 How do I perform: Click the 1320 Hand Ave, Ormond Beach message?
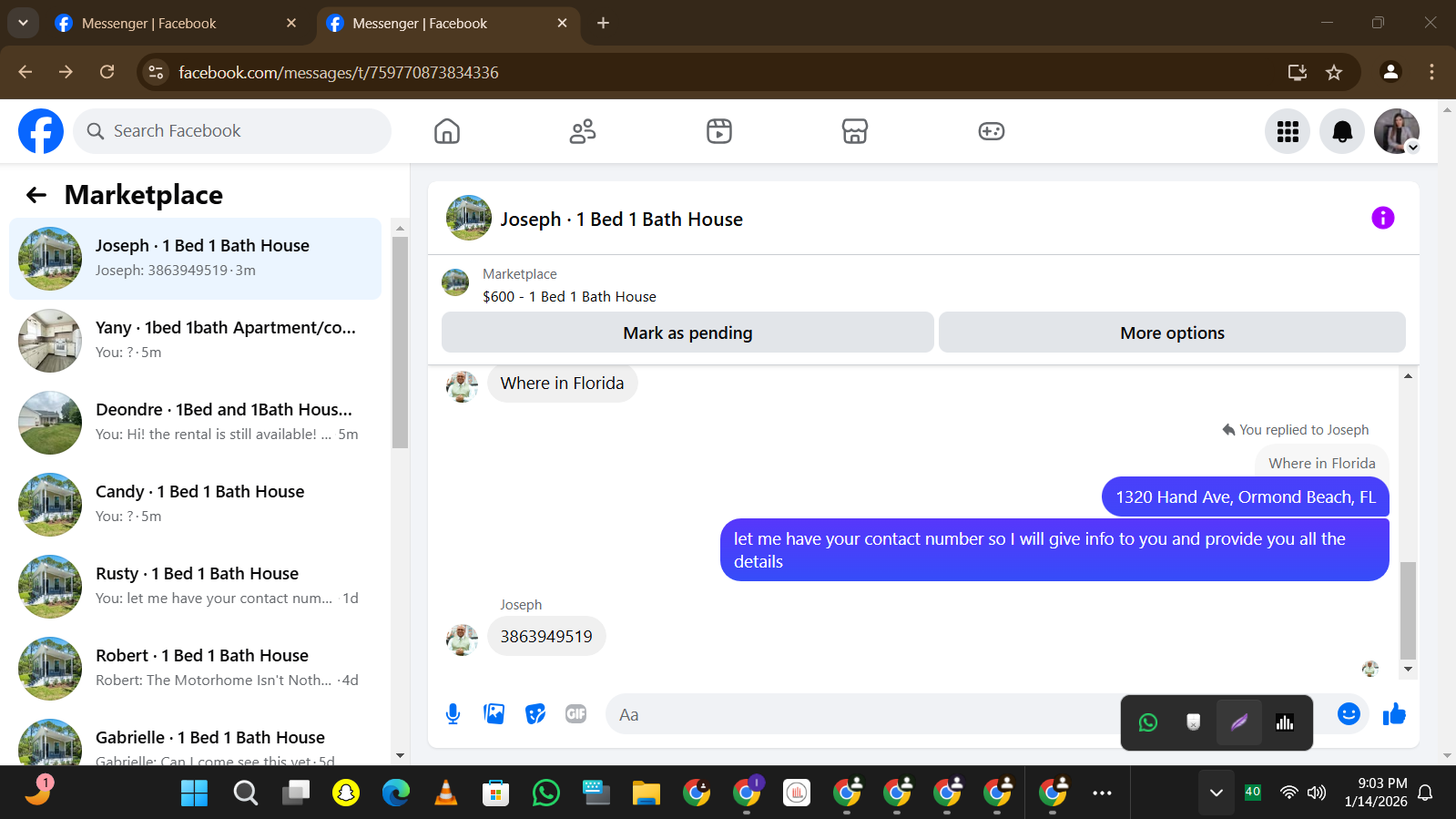[x=1246, y=497]
